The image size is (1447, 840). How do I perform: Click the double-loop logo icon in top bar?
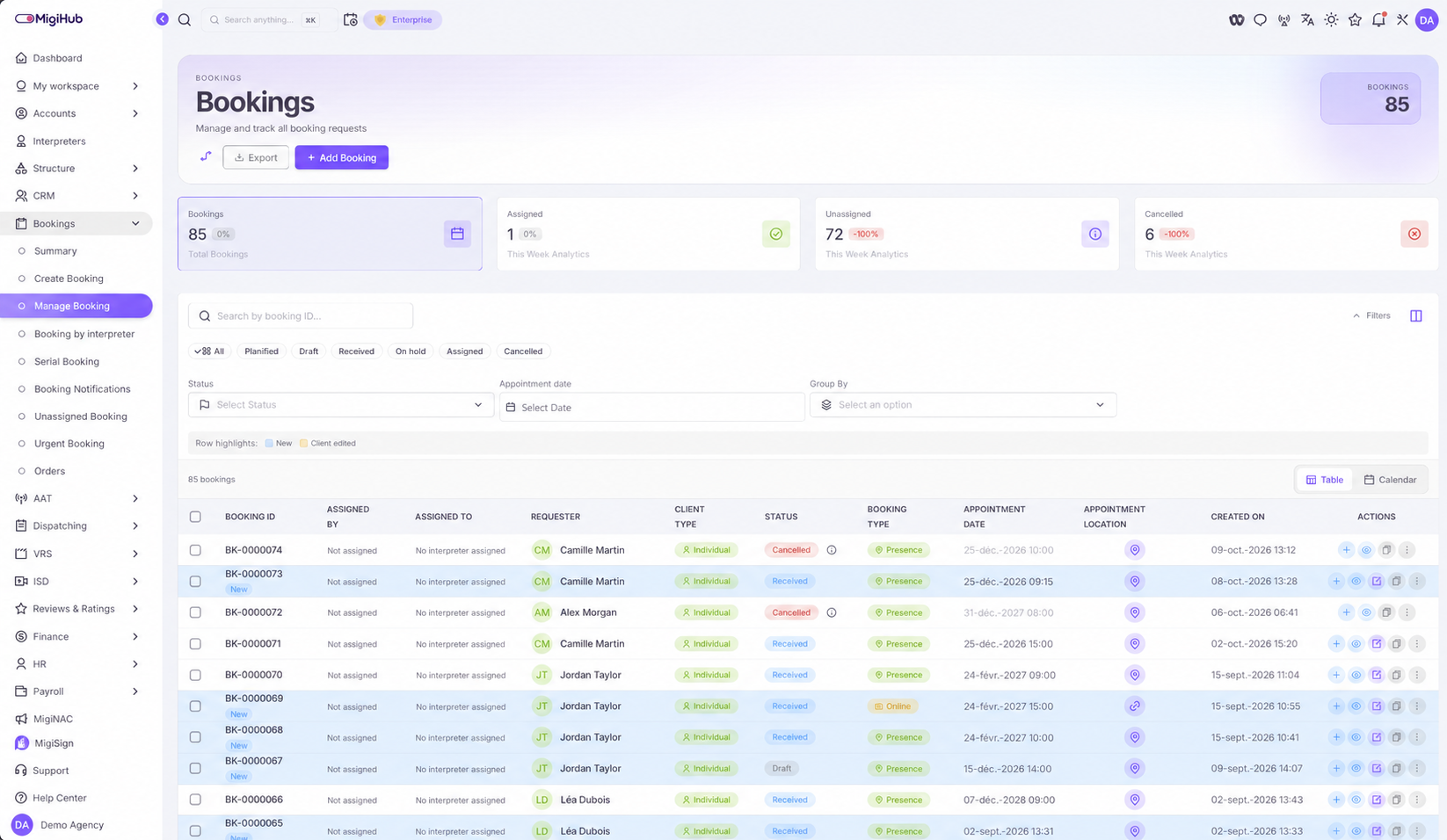[1236, 19]
